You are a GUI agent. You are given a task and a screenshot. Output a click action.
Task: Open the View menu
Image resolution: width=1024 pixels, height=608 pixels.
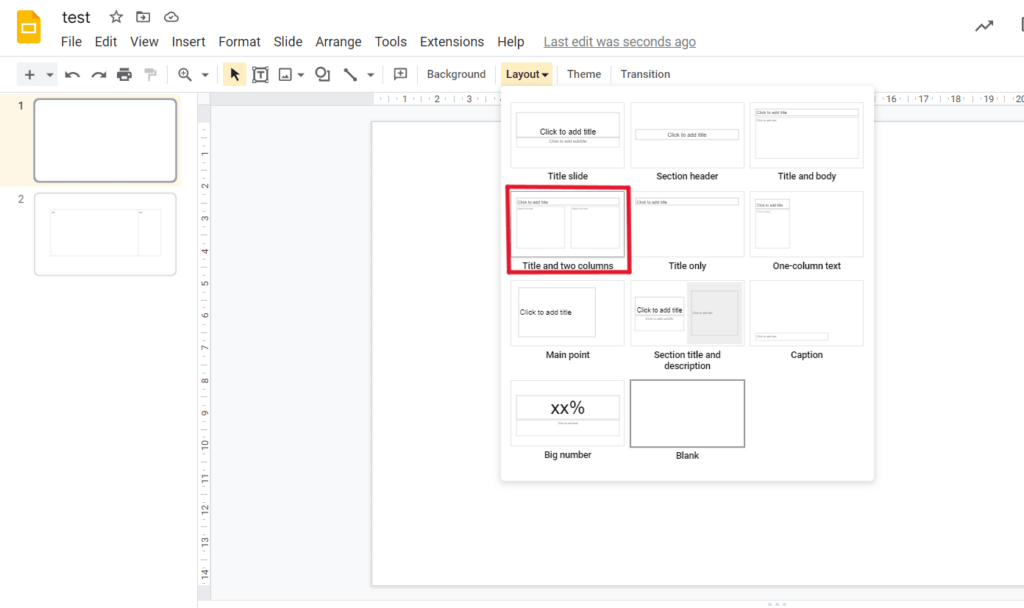pos(144,42)
